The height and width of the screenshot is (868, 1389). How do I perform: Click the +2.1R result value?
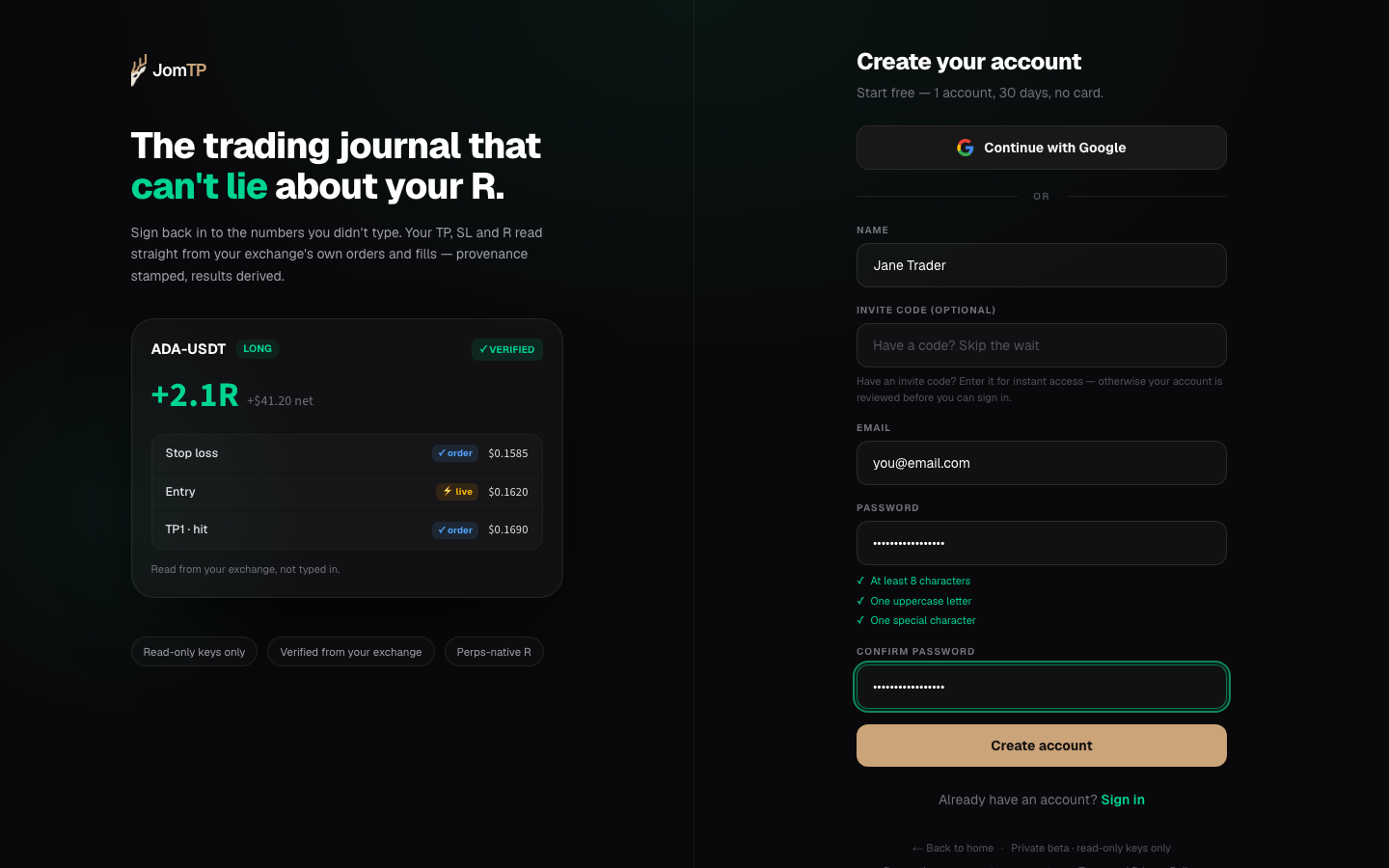tap(195, 395)
